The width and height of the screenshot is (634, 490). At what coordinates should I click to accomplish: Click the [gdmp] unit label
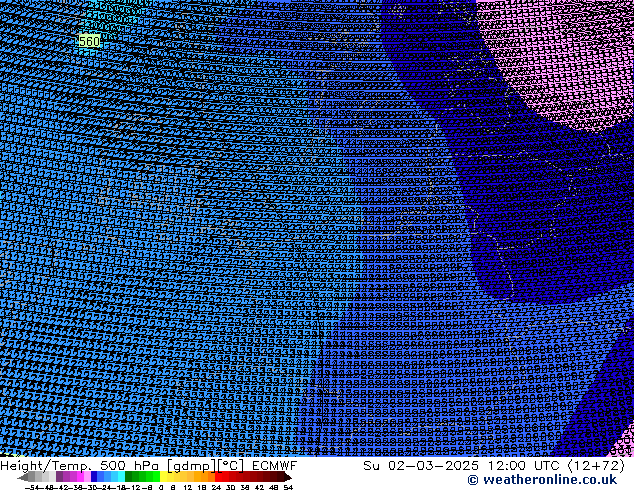pyautogui.click(x=191, y=466)
